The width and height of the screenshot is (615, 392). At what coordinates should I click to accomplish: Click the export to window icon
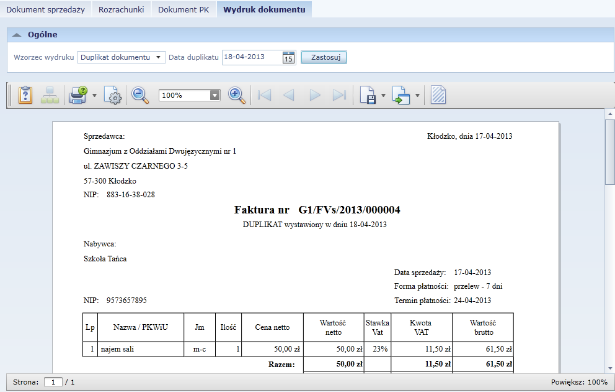401,95
